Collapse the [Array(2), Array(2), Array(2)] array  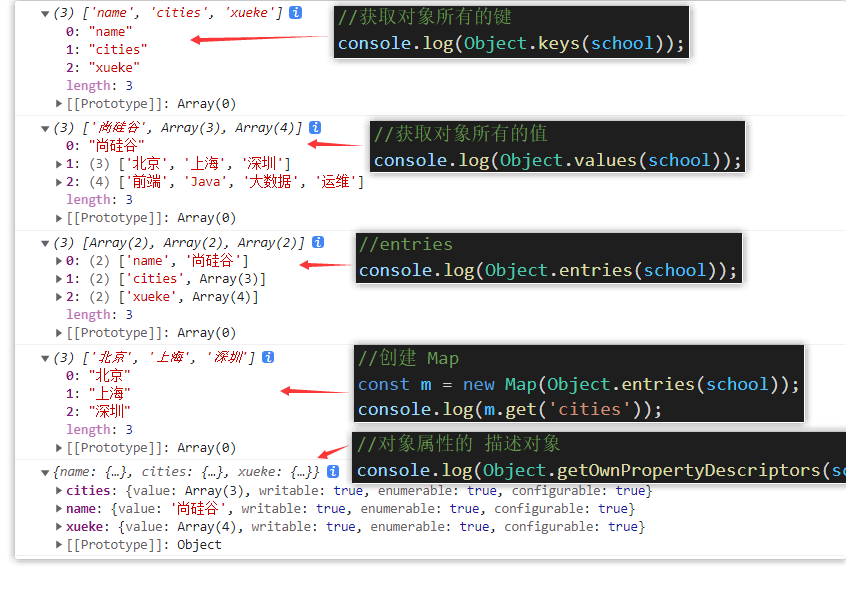(x=45, y=243)
